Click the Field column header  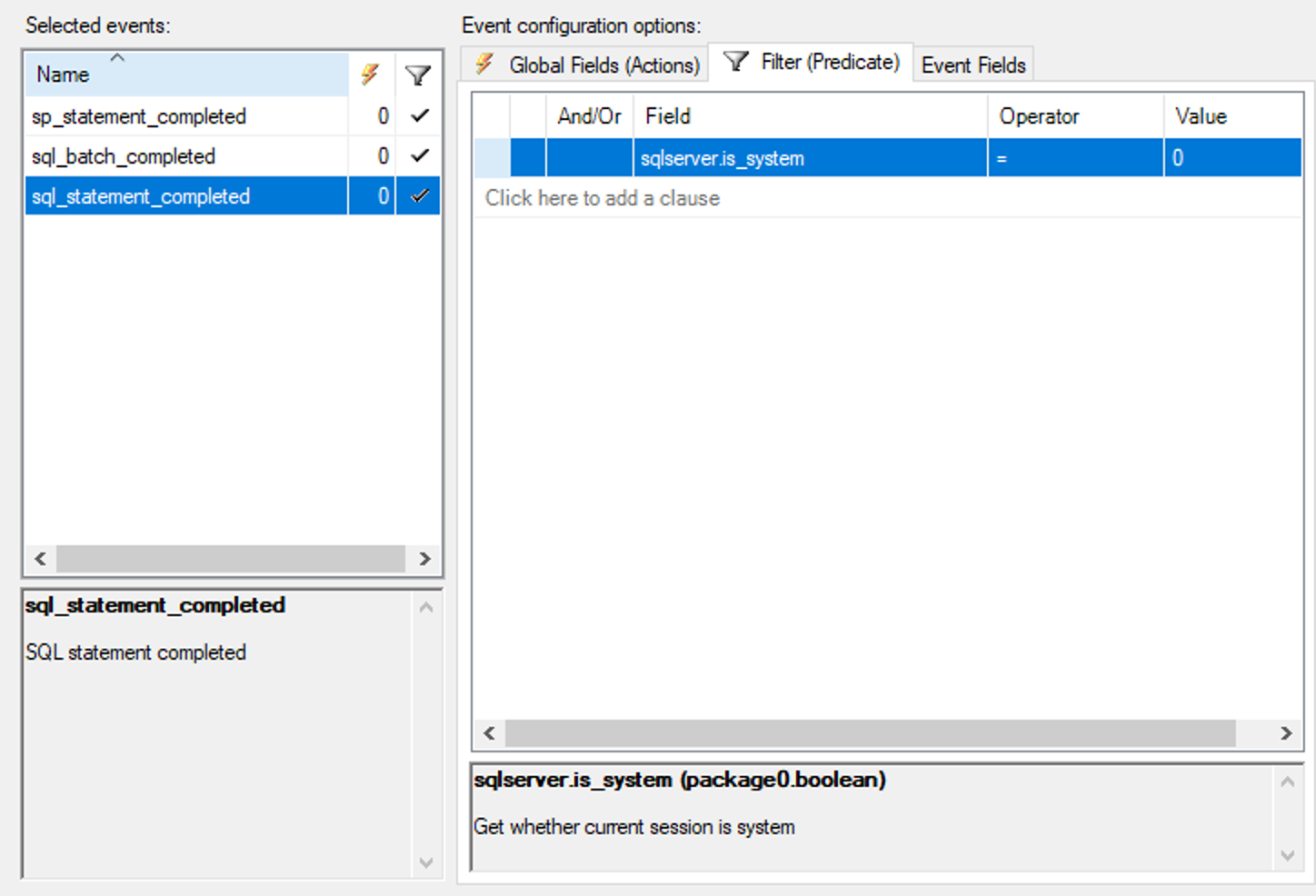click(810, 116)
